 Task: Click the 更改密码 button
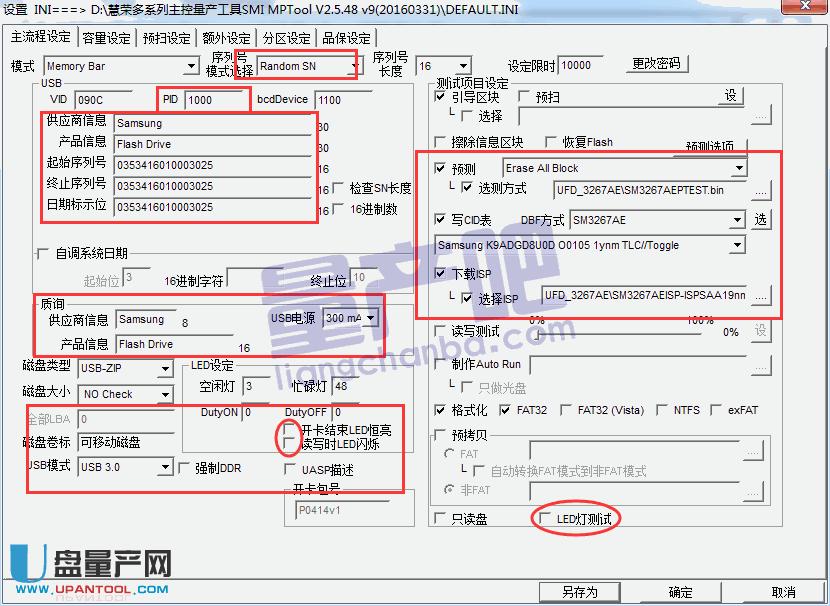(x=656, y=63)
